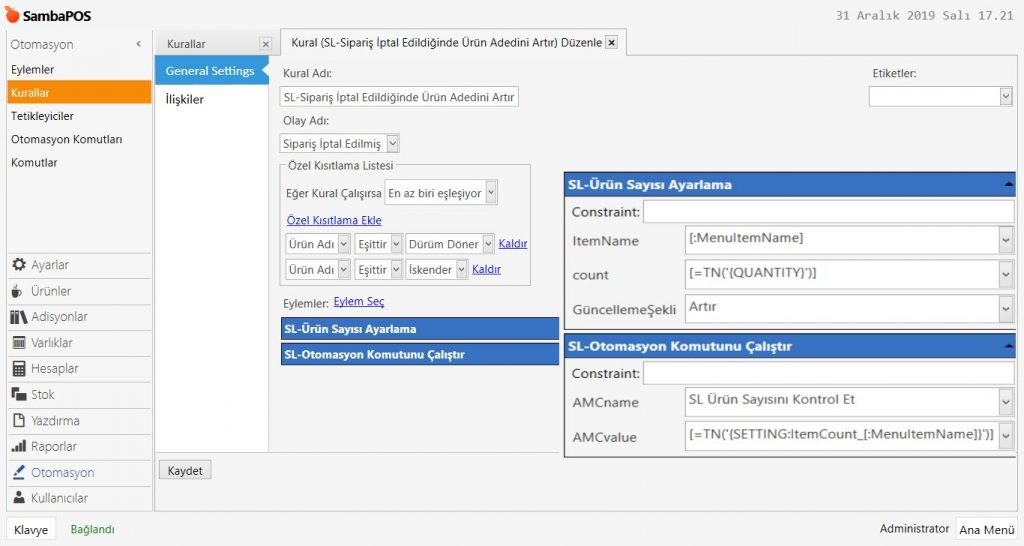Open Raporlar bar chart icon
Viewport: 1024px width, 546px height.
(19, 447)
